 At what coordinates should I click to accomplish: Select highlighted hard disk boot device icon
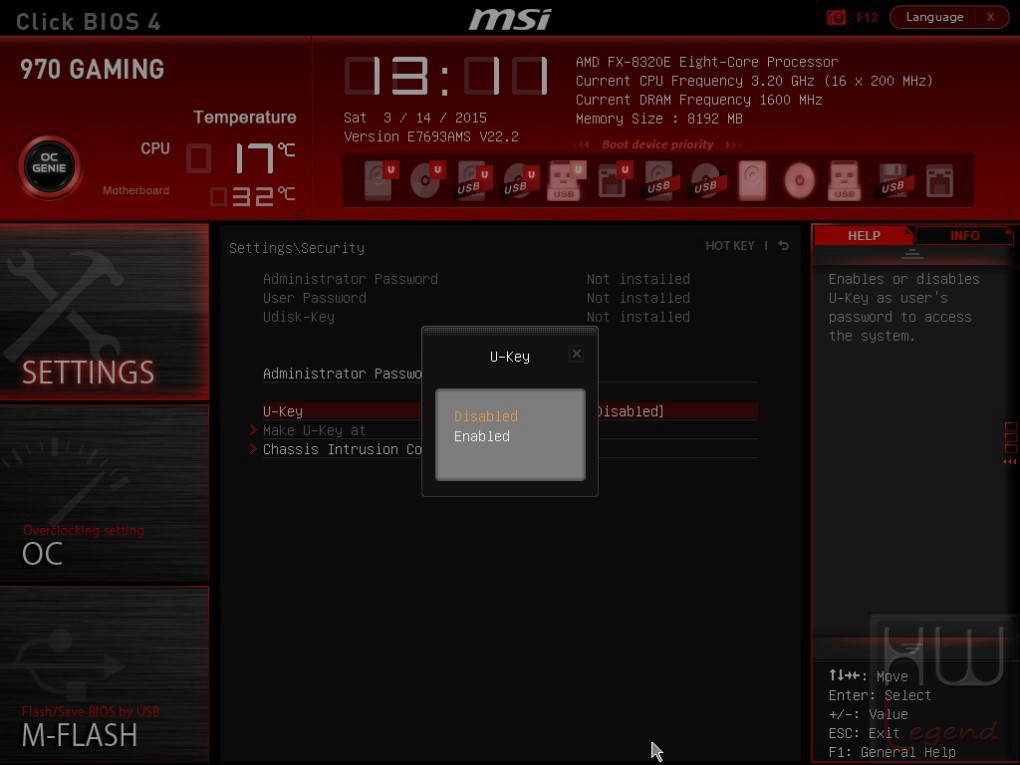[753, 180]
